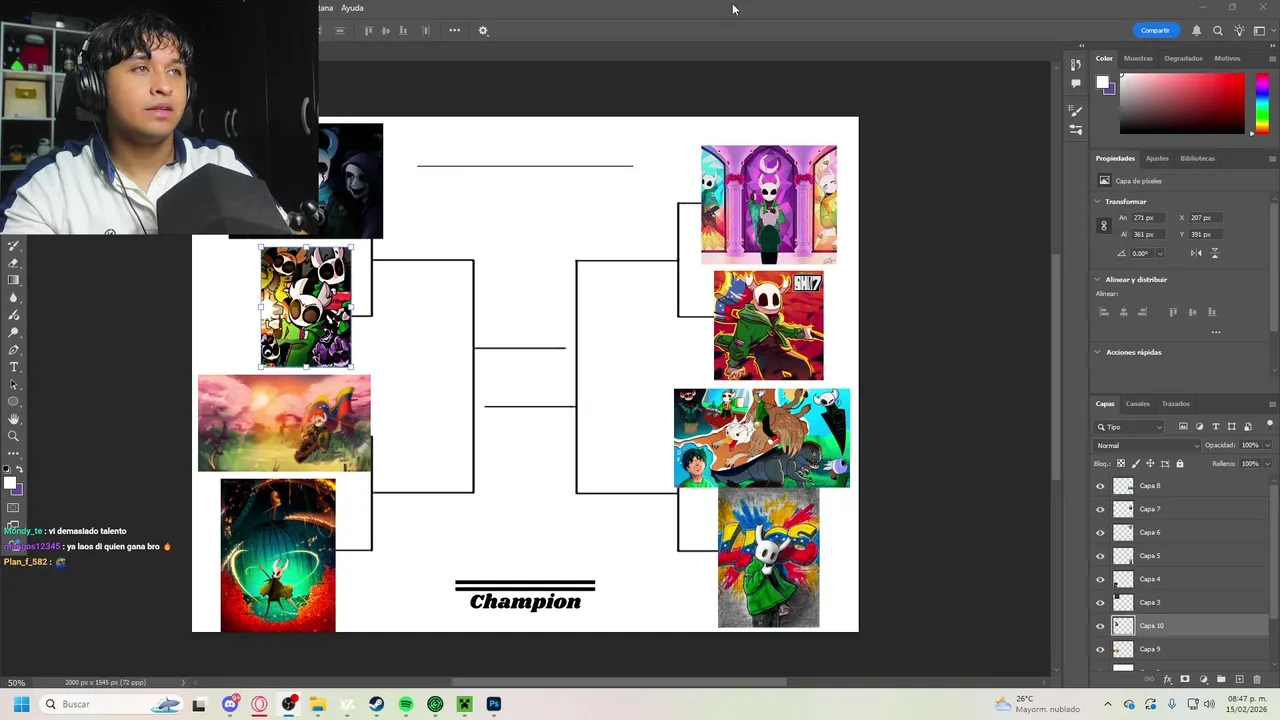Select the Path Selection arrow tool
The image size is (1280, 720).
click(14, 384)
